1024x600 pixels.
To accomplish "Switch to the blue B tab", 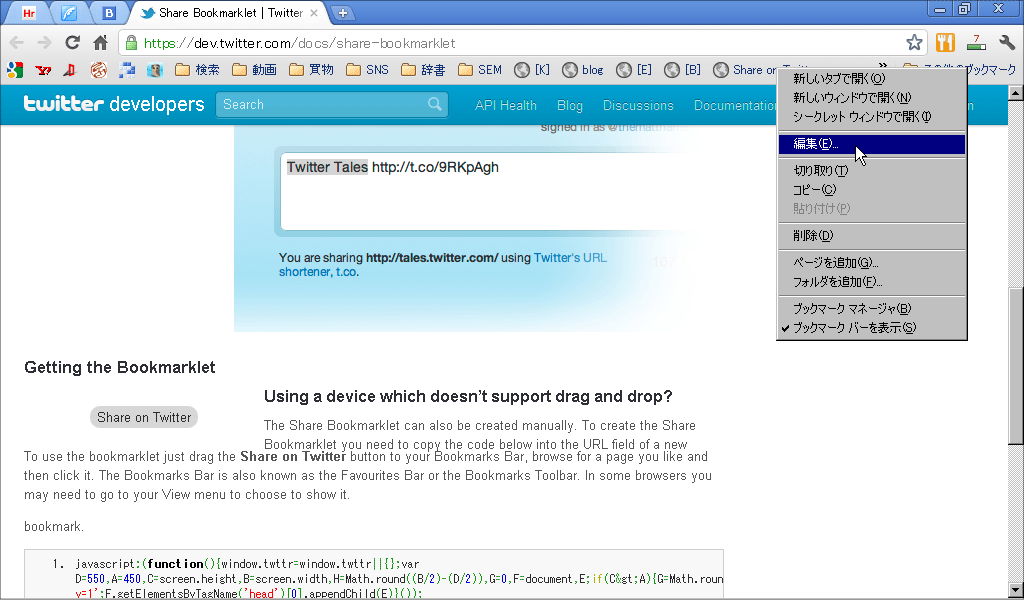I will point(108,12).
